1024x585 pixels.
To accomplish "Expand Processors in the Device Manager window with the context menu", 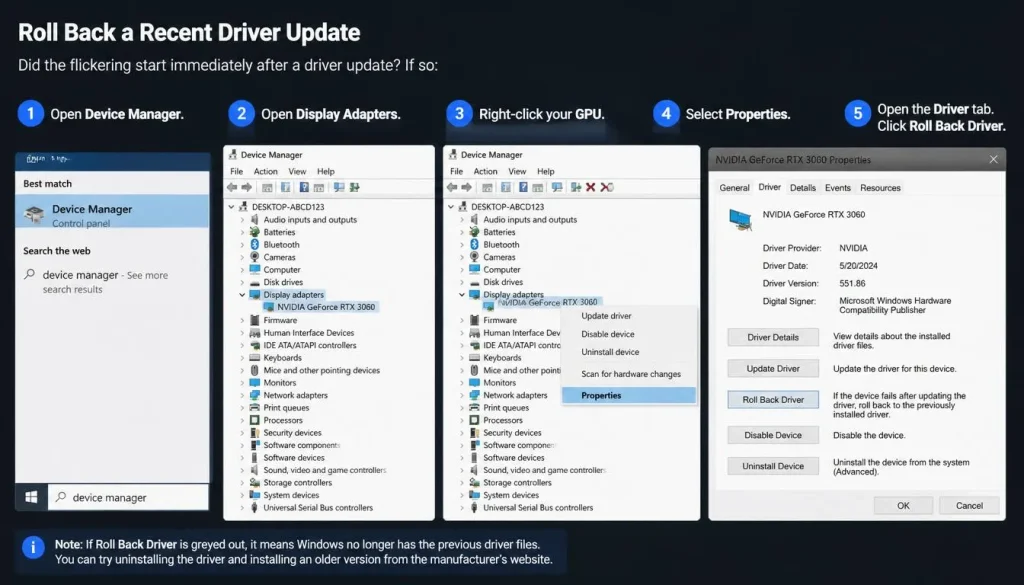I will [x=462, y=420].
